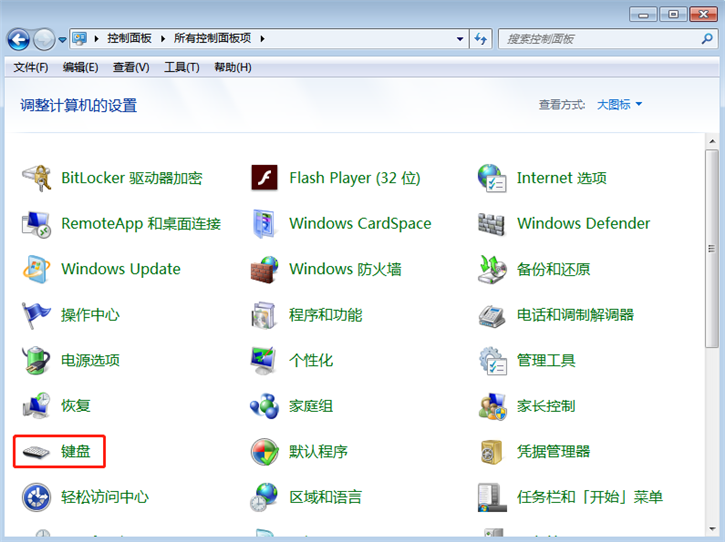Viewport: 725px width, 542px height.
Task: Open the 工具(T) menu
Action: point(181,67)
